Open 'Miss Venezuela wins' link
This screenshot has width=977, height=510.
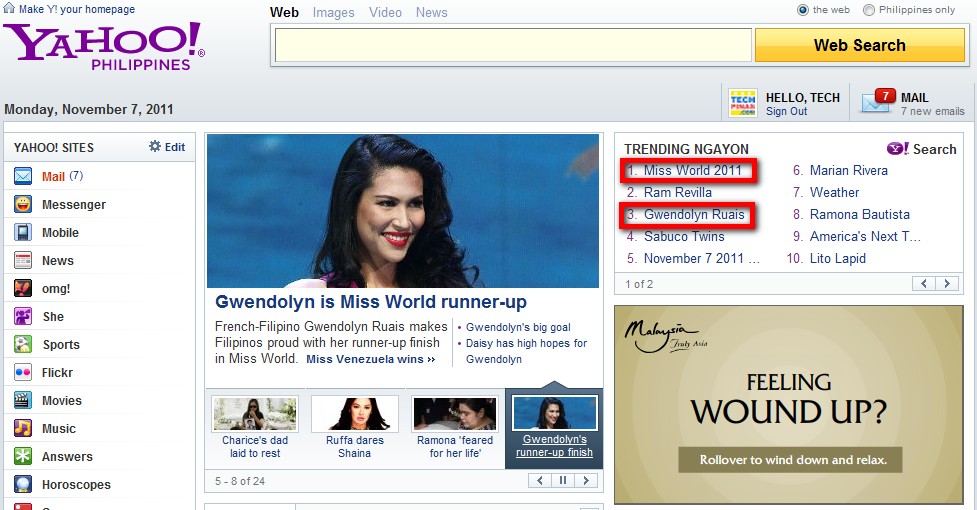tap(371, 359)
